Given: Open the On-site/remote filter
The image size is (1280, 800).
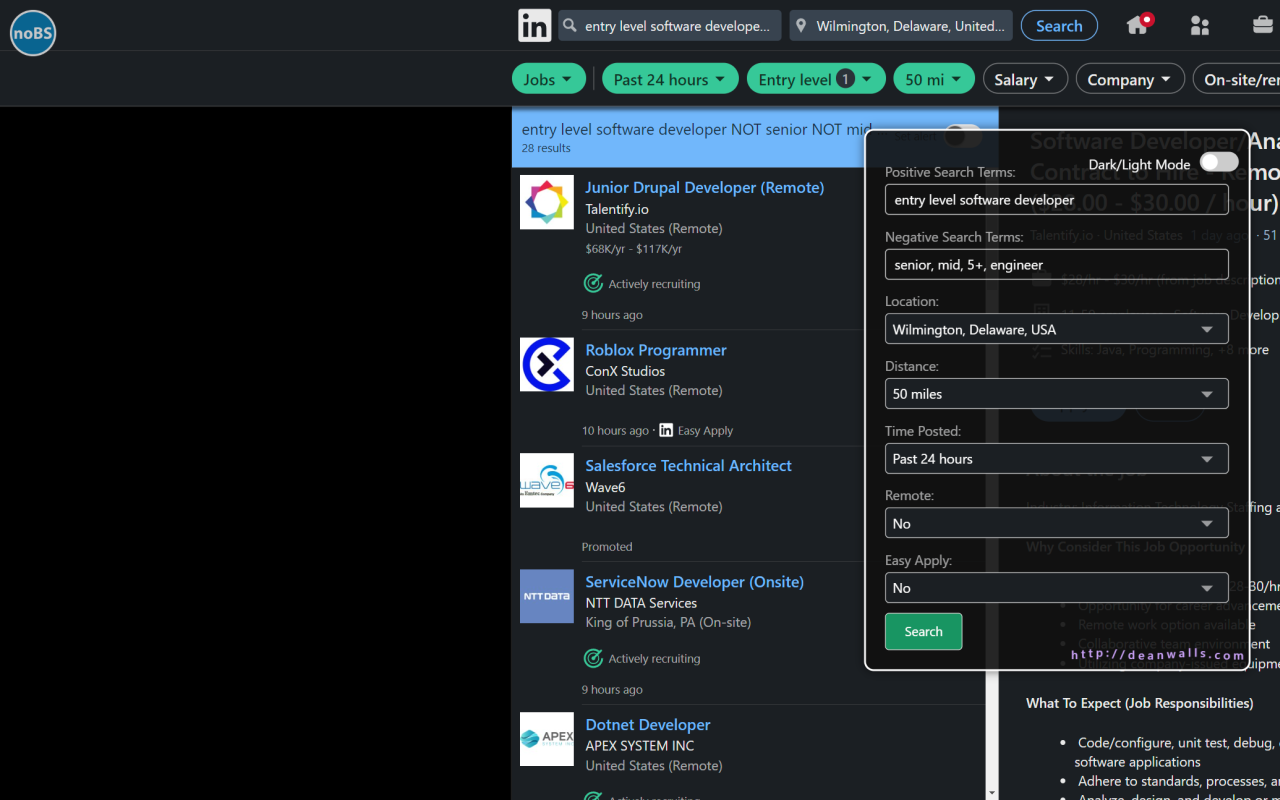Looking at the screenshot, I should pyautogui.click(x=1237, y=79).
